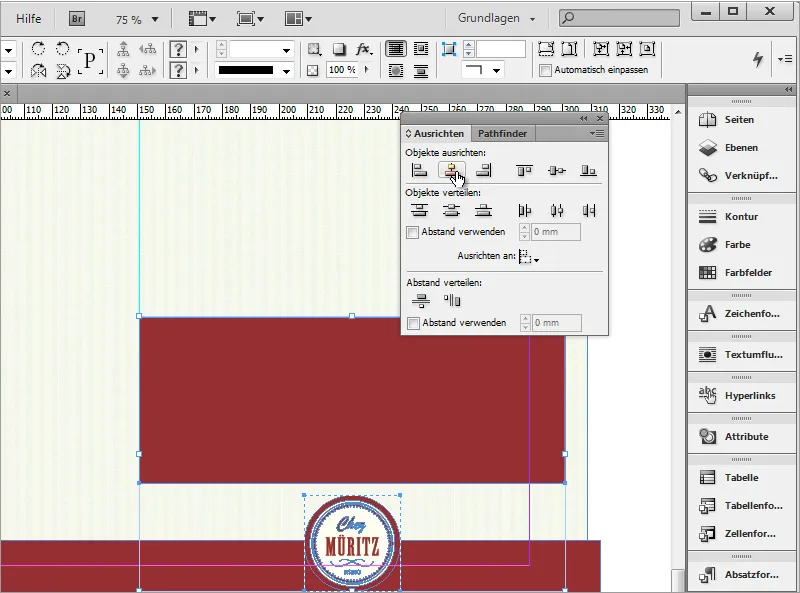Select the Chez Müritz logo on canvas

click(x=352, y=543)
